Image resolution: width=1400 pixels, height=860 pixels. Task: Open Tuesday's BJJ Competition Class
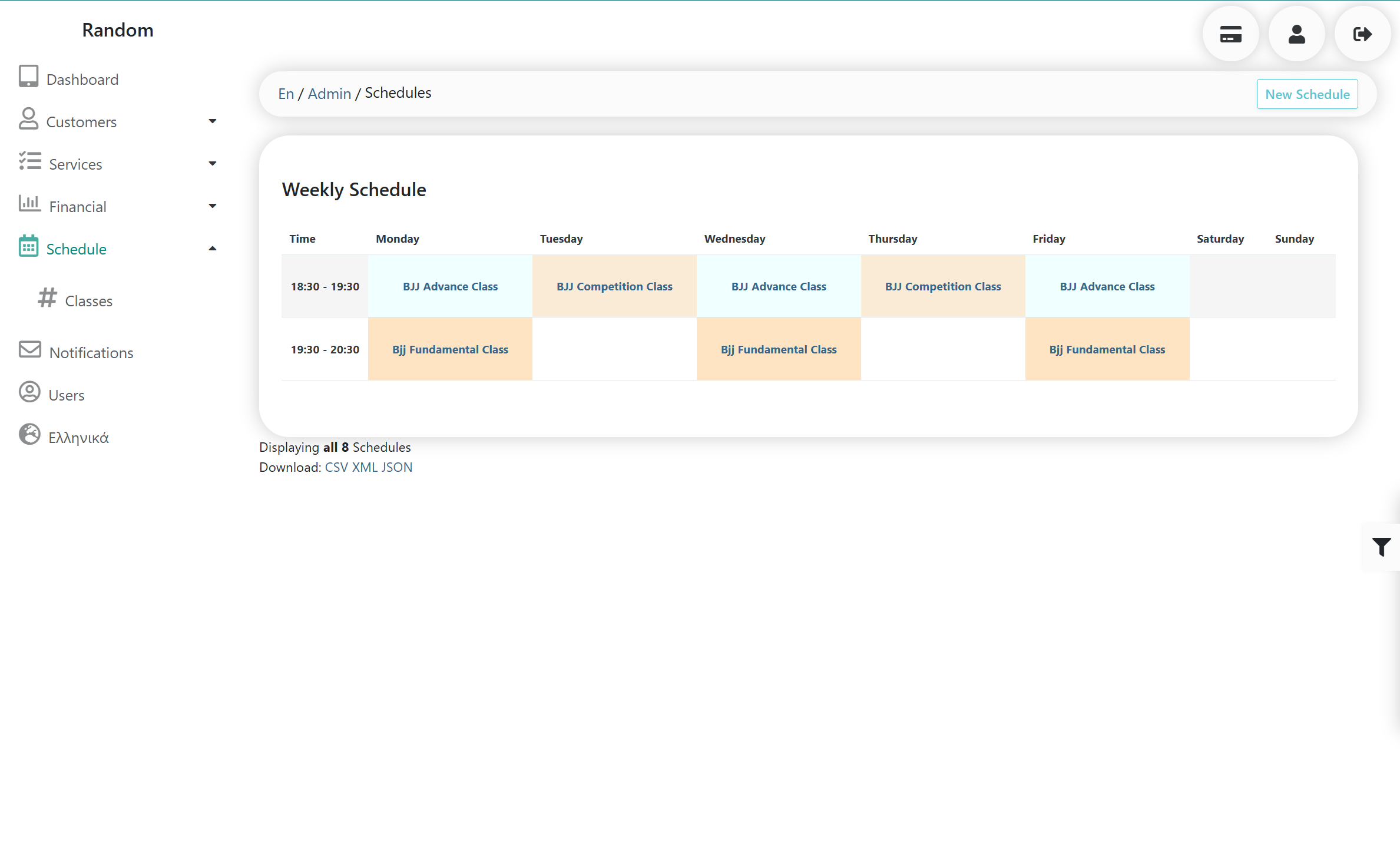click(614, 286)
